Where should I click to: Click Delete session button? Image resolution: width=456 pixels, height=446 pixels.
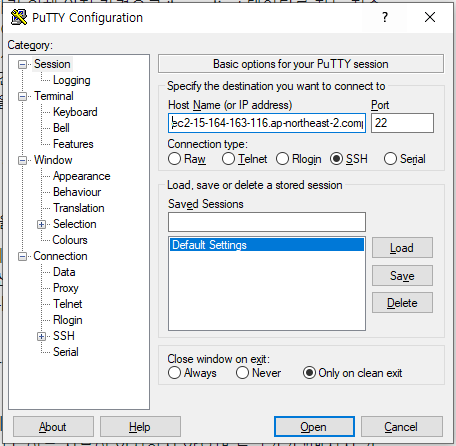click(402, 303)
